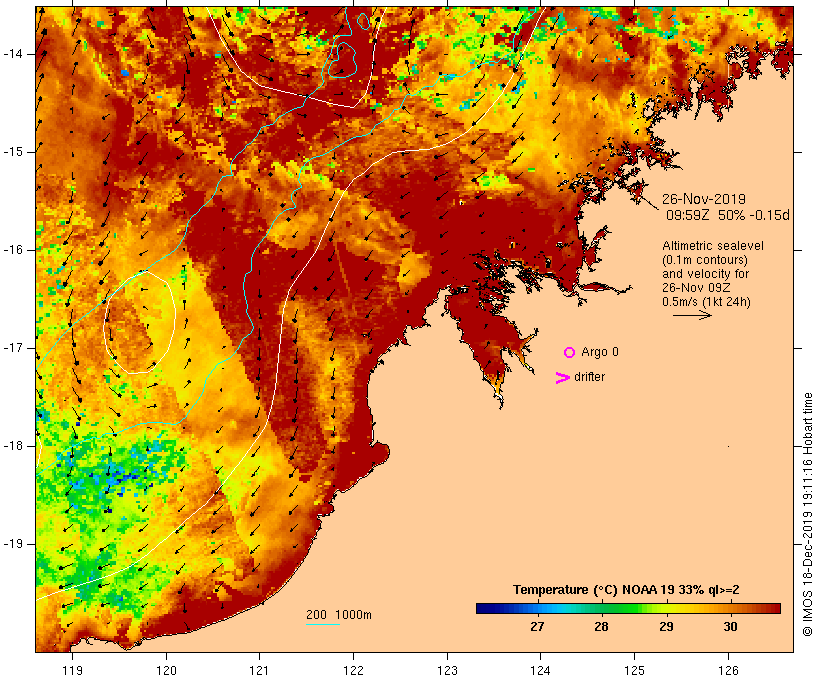Click the '124' longitude axis label
The height and width of the screenshot is (680, 820).
pos(540,671)
